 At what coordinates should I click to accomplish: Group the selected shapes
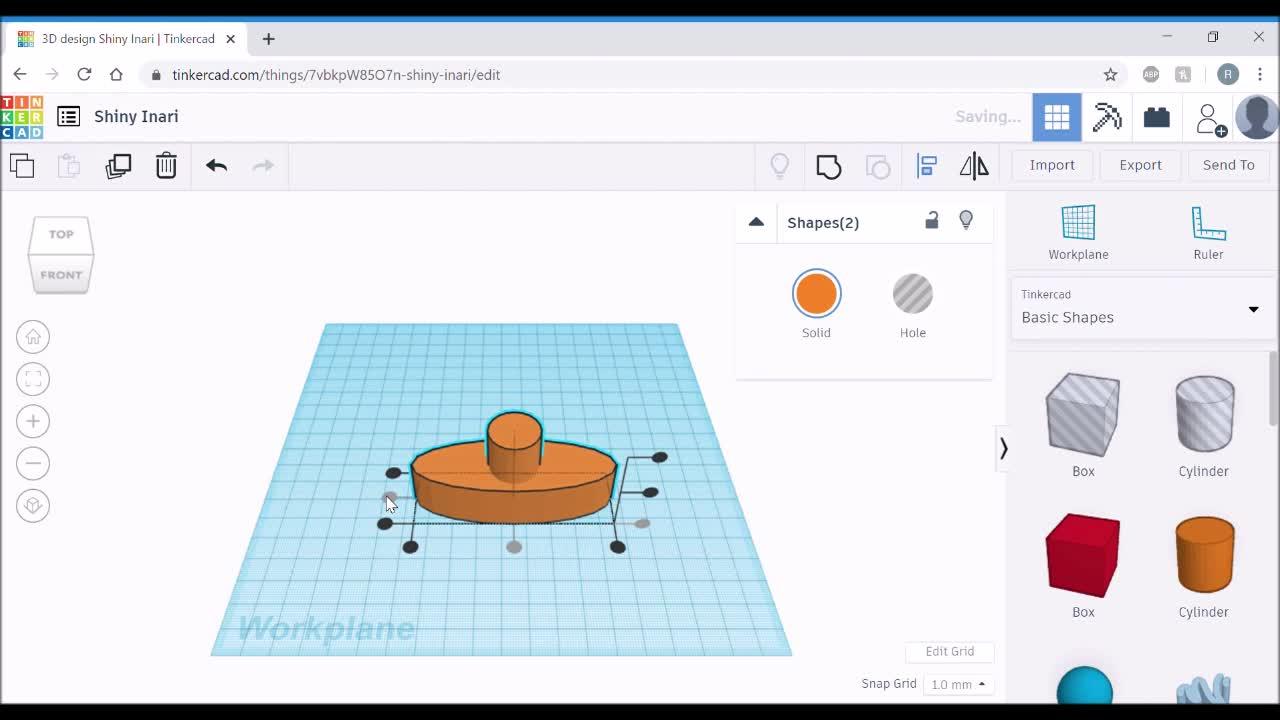click(x=828, y=166)
